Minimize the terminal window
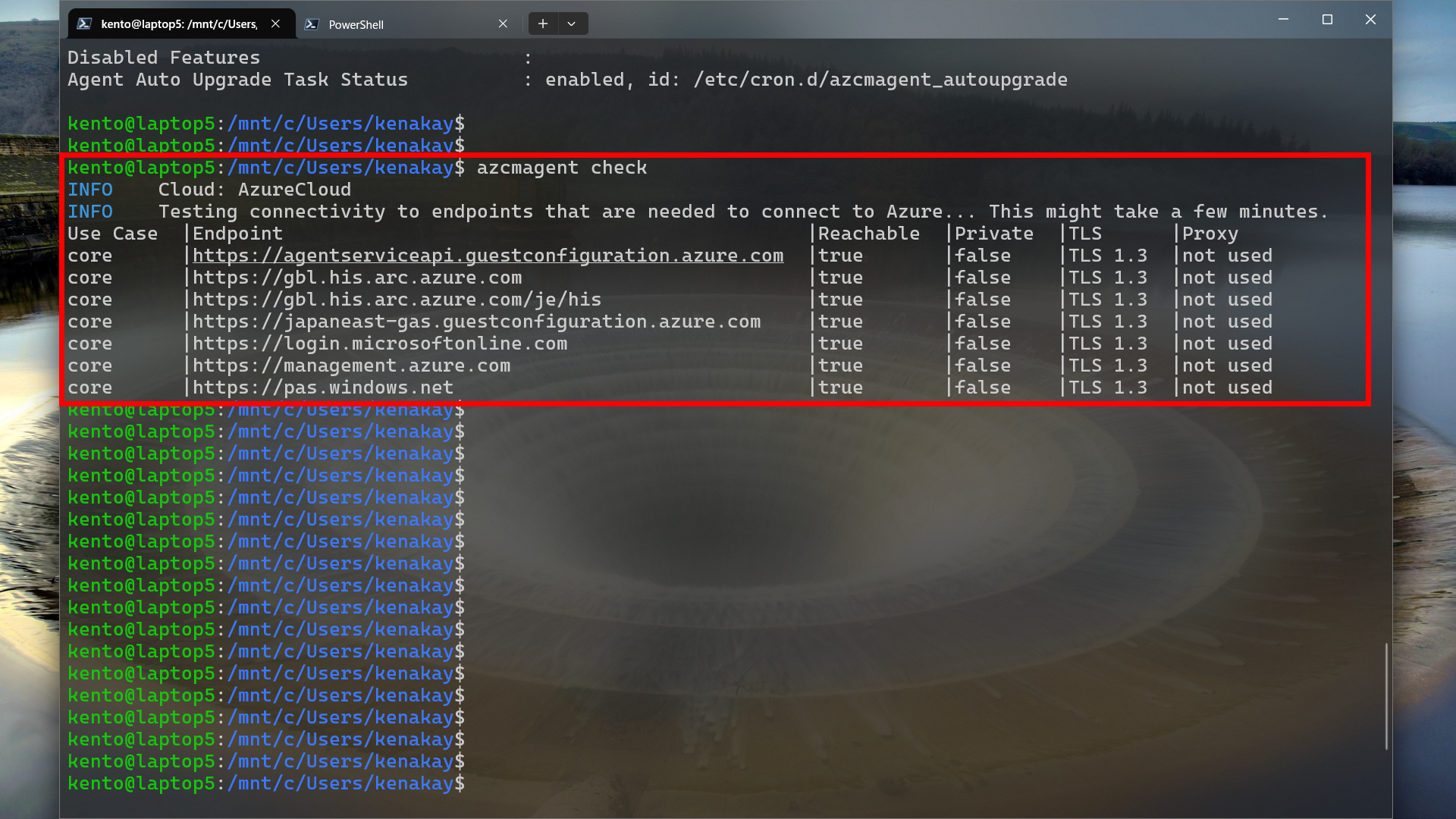This screenshot has height=819, width=1456. coord(1283,20)
